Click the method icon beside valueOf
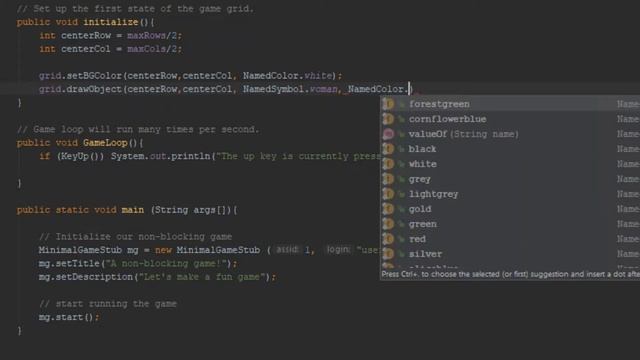640x360 pixels. point(388,134)
